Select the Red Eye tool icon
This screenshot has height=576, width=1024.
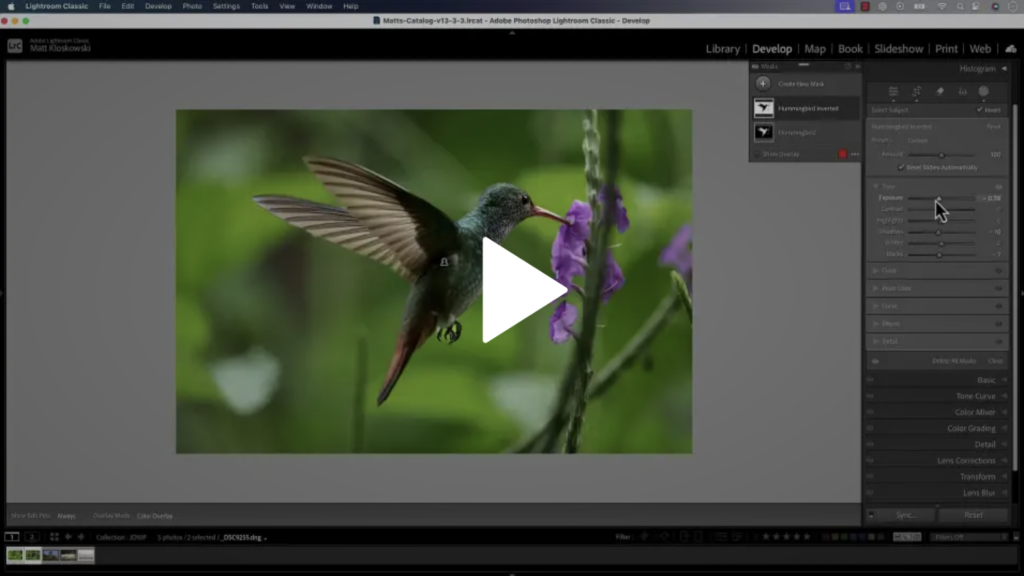coord(962,91)
